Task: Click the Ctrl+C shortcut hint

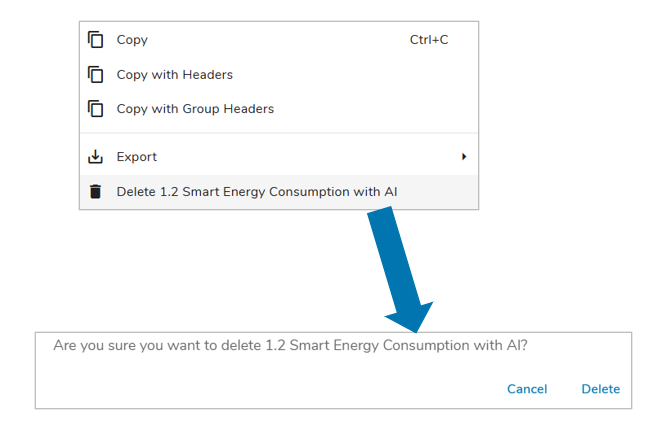Action: (429, 40)
